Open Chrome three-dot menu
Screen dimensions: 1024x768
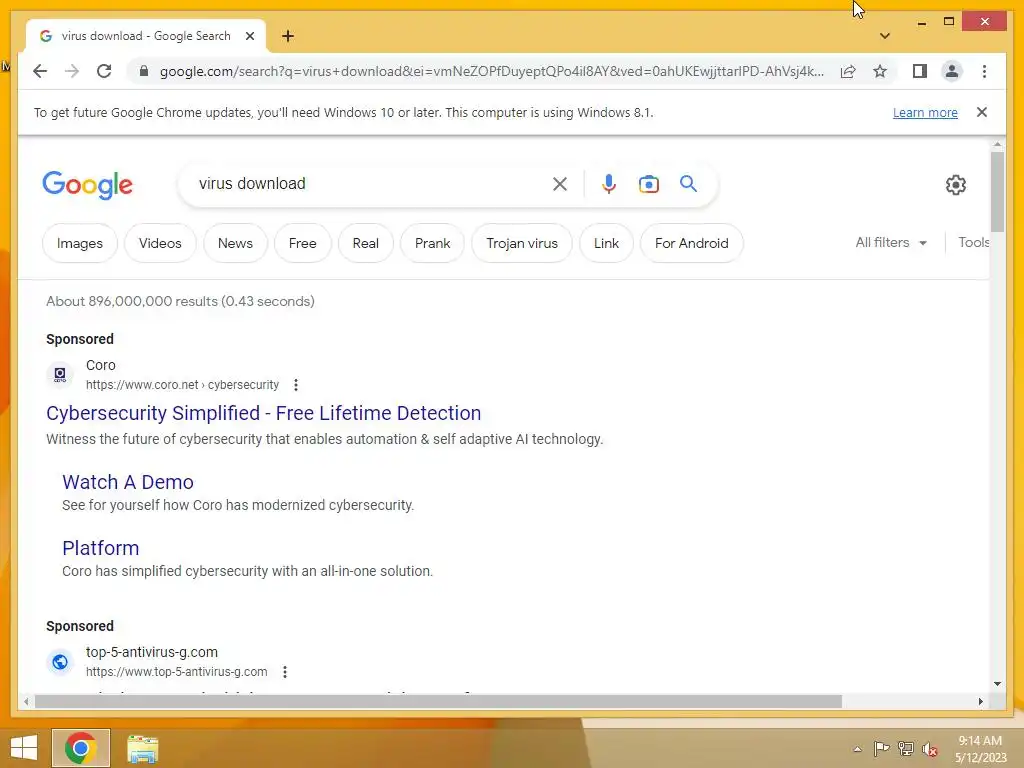[984, 71]
